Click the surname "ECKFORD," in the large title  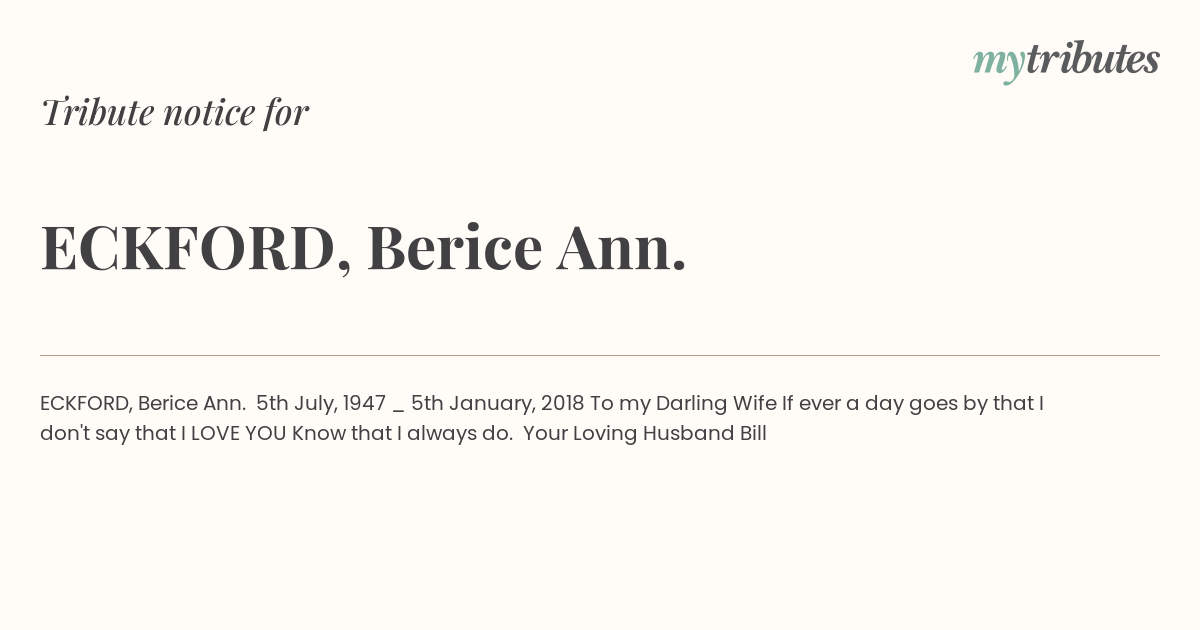196,249
